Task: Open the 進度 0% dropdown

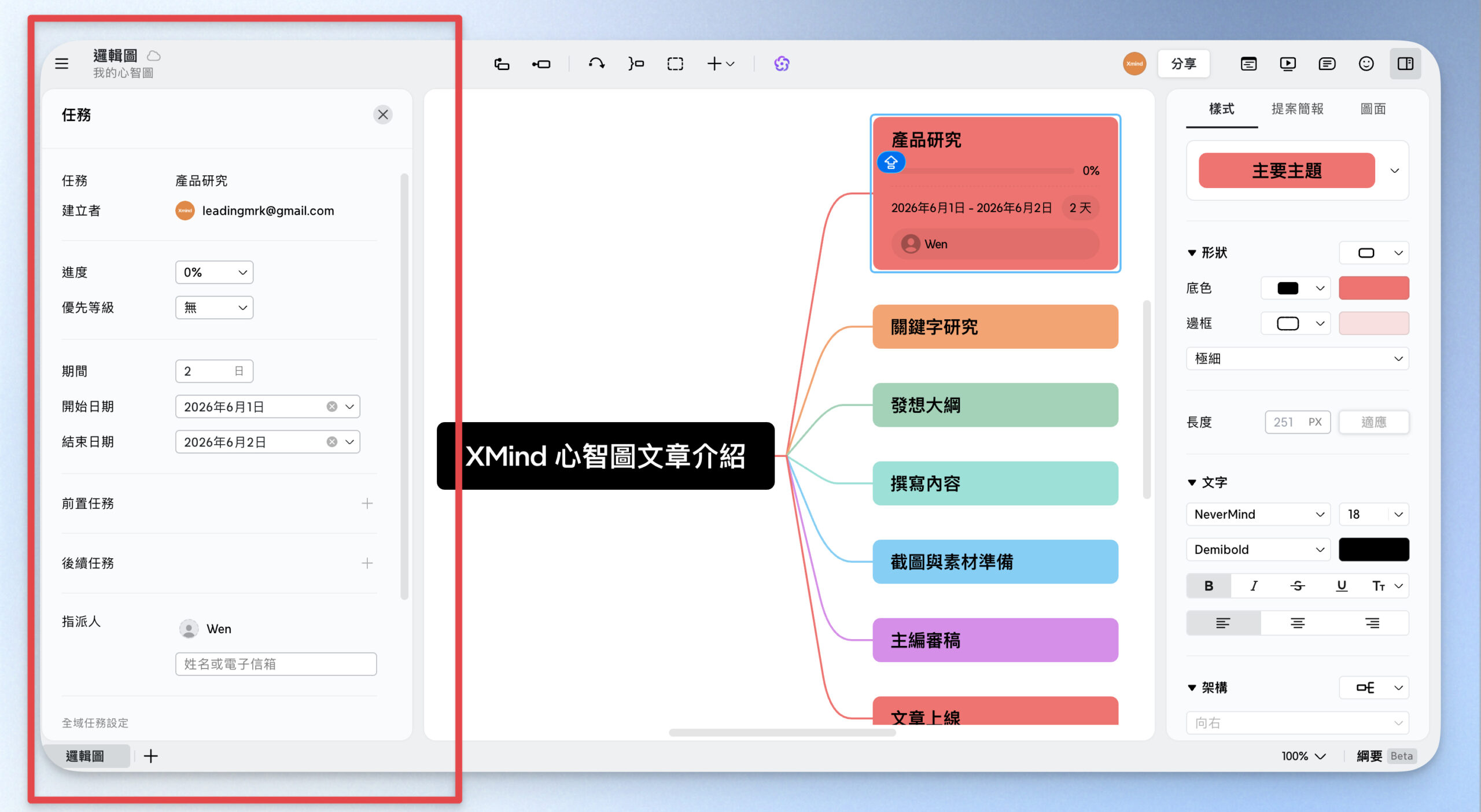Action: point(215,272)
